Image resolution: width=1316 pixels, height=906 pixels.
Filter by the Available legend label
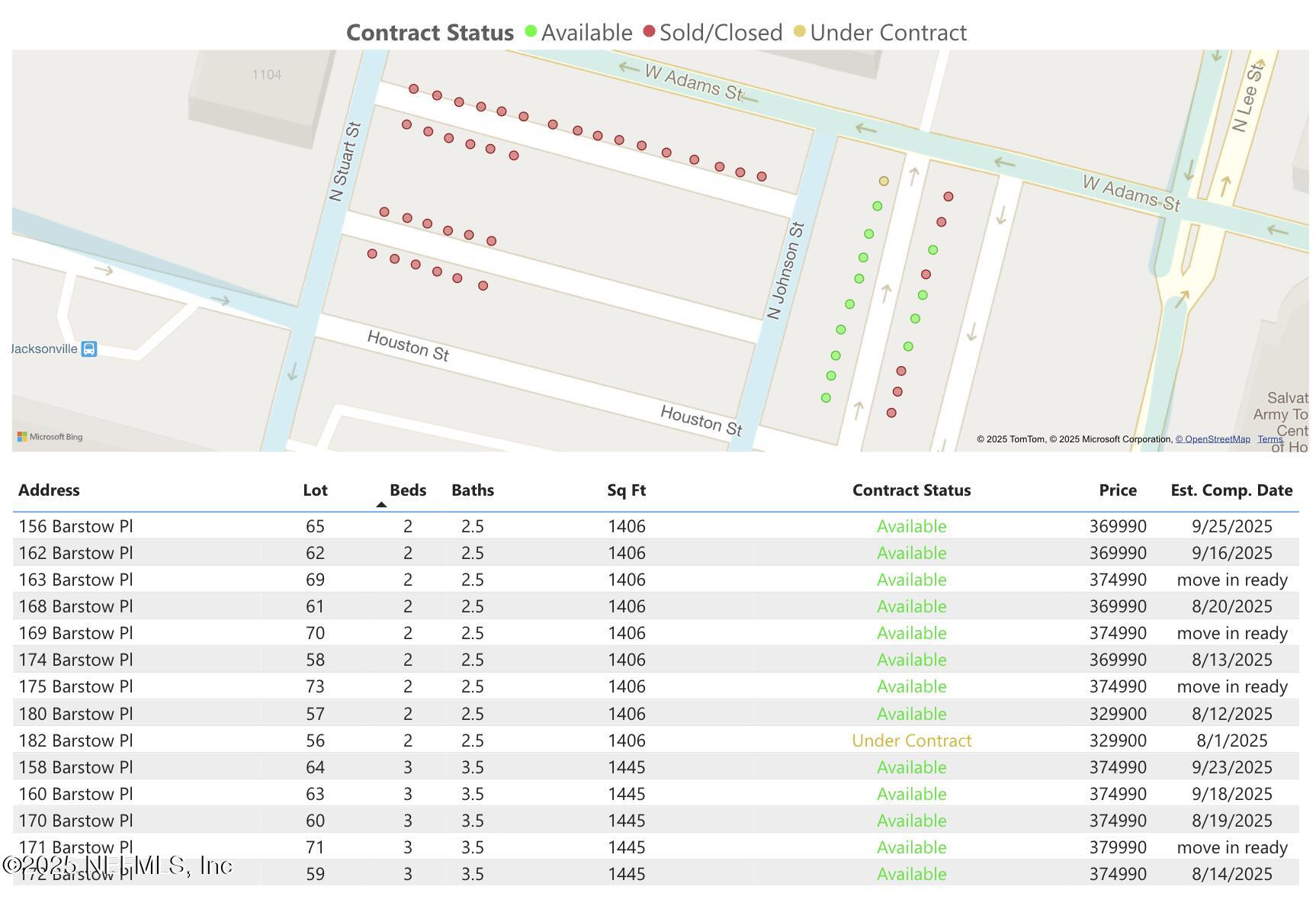pyautogui.click(x=586, y=33)
